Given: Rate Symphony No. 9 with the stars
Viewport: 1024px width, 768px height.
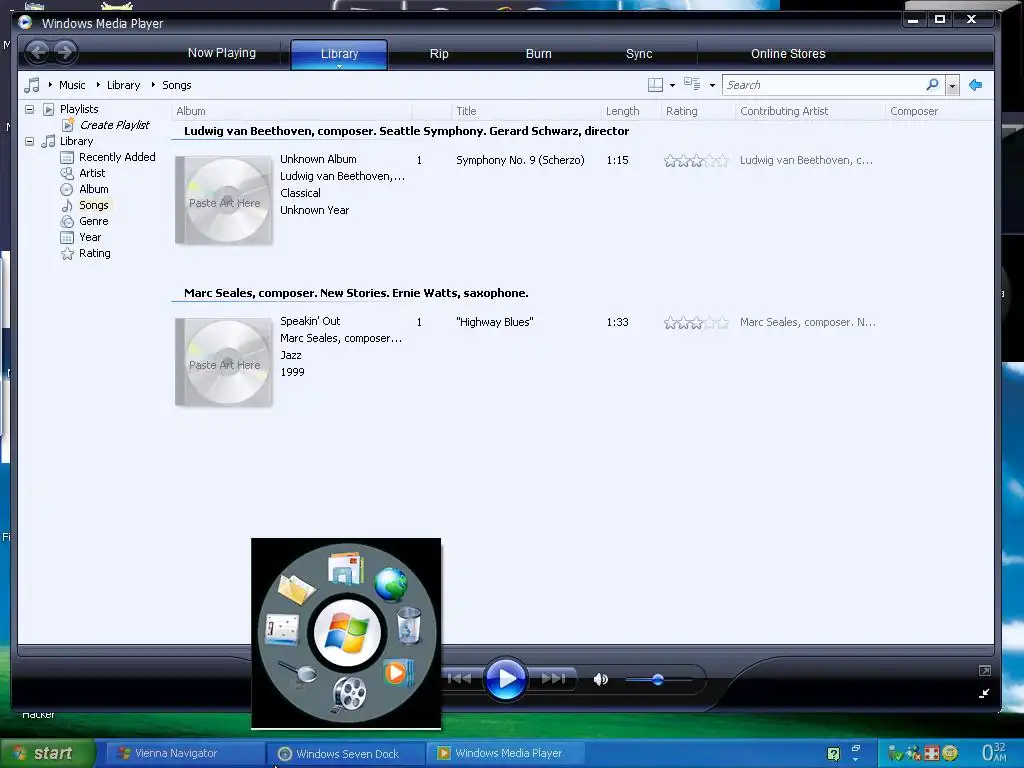Looking at the screenshot, I should [x=696, y=161].
